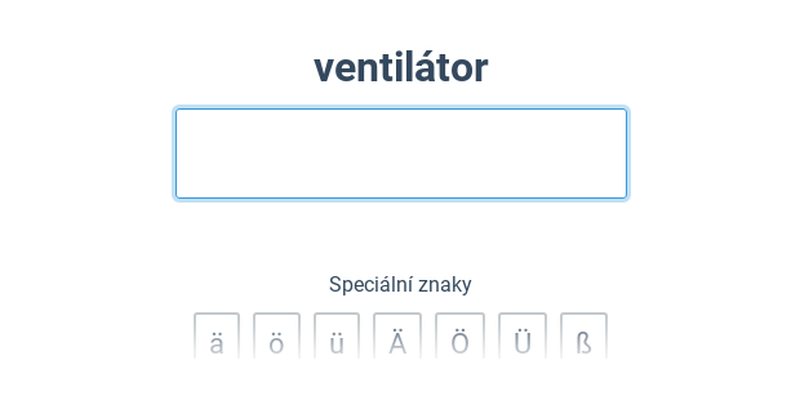This screenshot has height=400, width=800.
Task: Select the Czech prompt word to translate
Action: pos(400,67)
